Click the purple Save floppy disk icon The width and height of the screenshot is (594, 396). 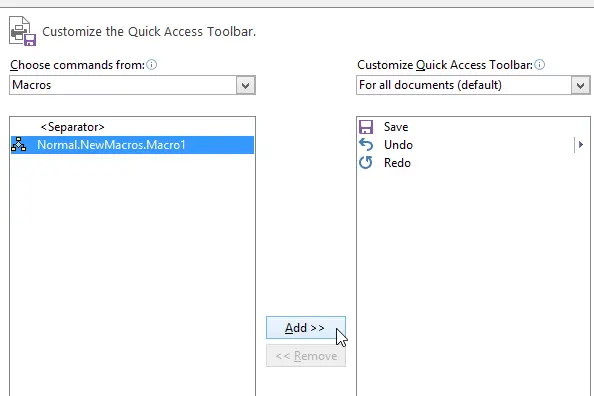366,127
